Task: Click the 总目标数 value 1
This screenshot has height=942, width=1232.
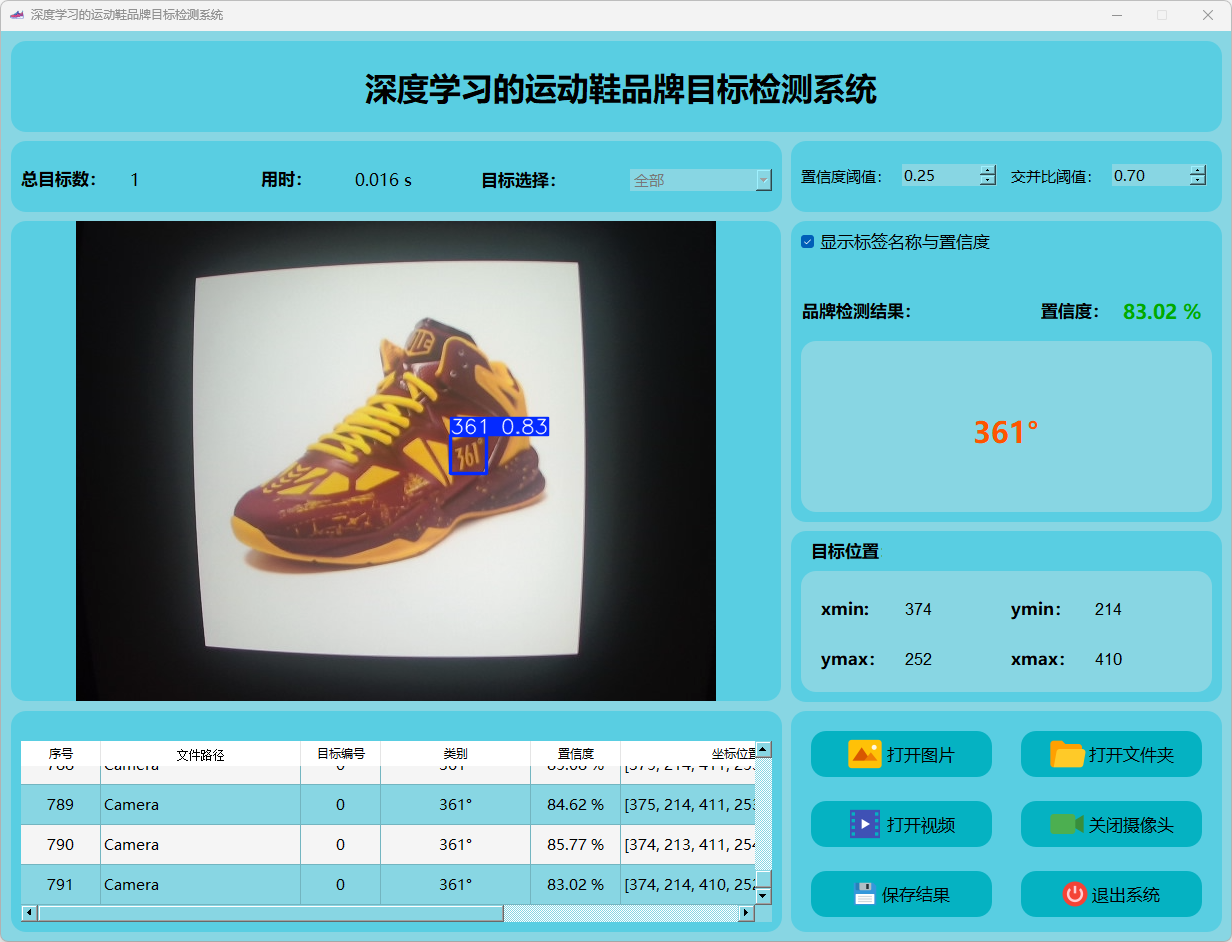Action: (x=135, y=180)
